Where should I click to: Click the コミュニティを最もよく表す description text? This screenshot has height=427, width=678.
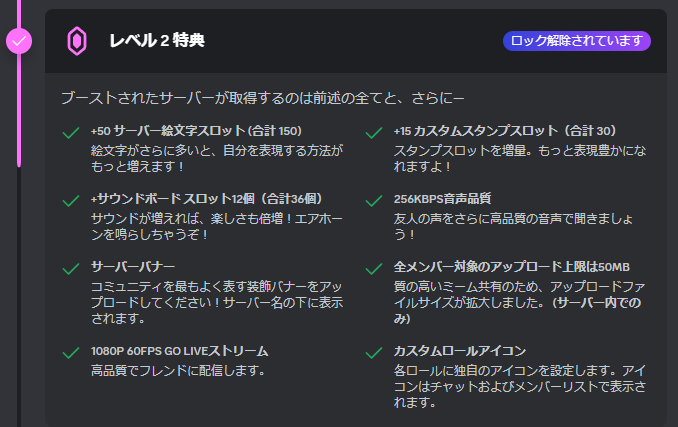click(x=217, y=303)
